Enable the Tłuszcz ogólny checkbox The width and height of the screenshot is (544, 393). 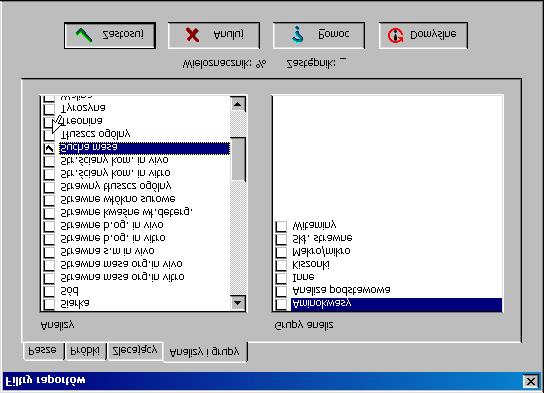[49, 135]
